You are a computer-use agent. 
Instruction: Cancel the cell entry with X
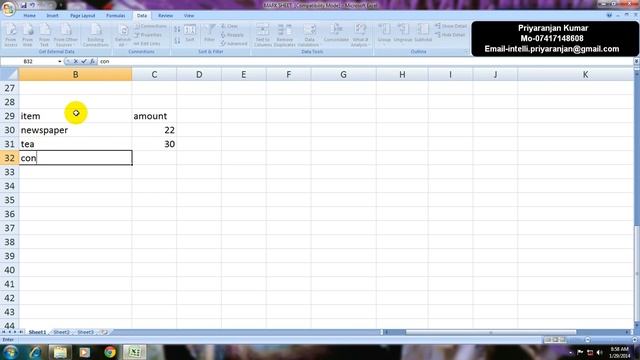[76, 61]
